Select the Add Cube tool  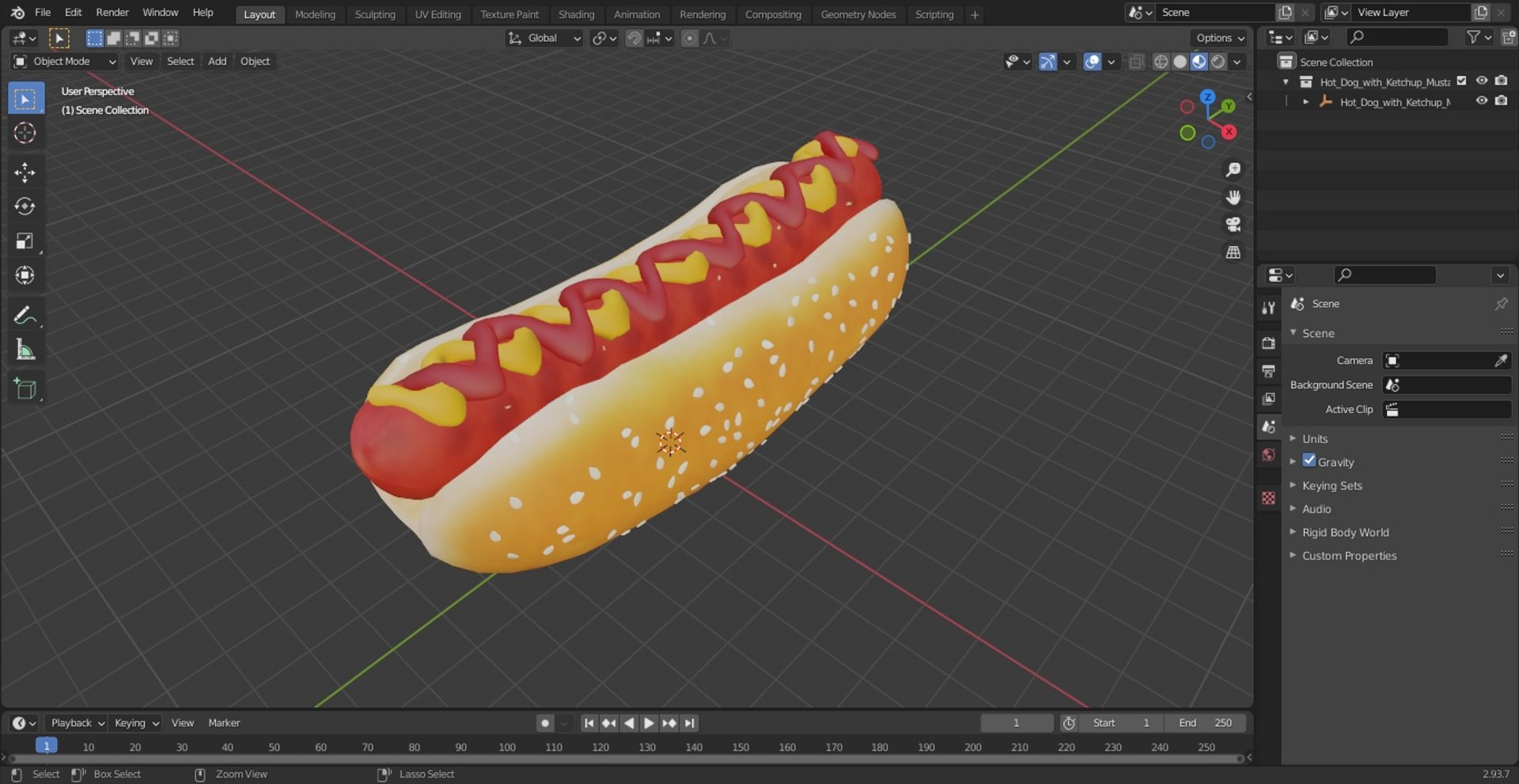pos(25,389)
